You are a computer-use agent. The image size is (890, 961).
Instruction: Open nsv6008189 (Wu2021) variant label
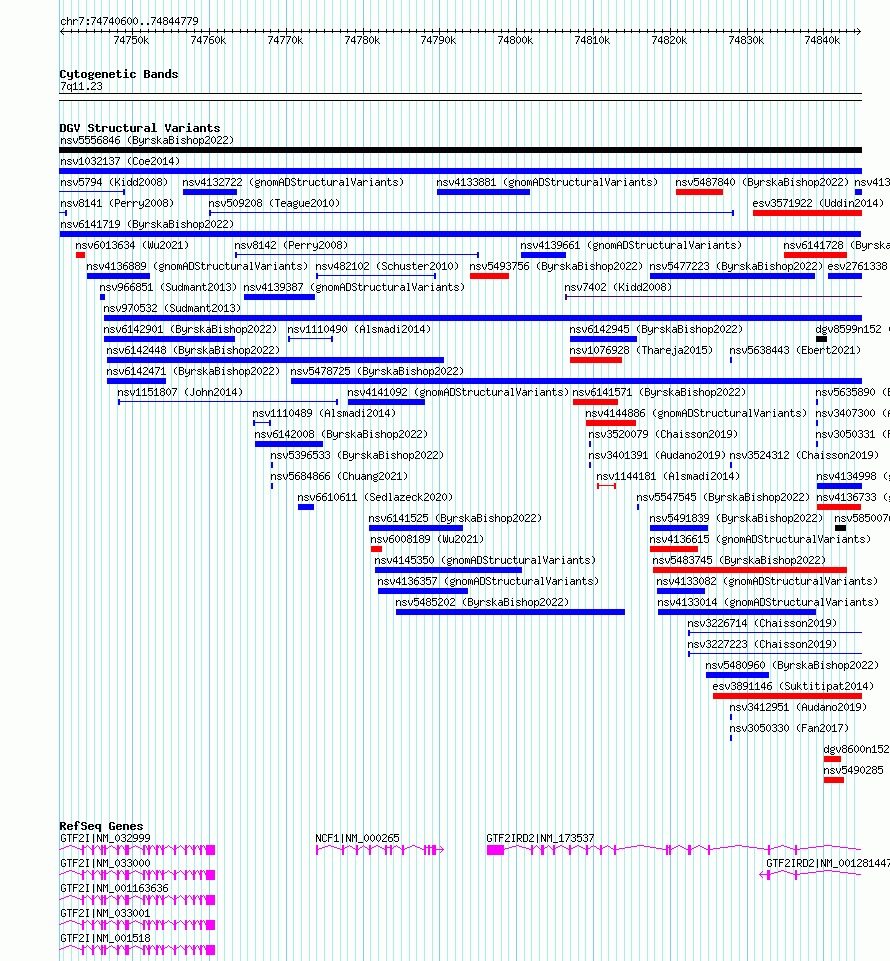click(x=427, y=539)
